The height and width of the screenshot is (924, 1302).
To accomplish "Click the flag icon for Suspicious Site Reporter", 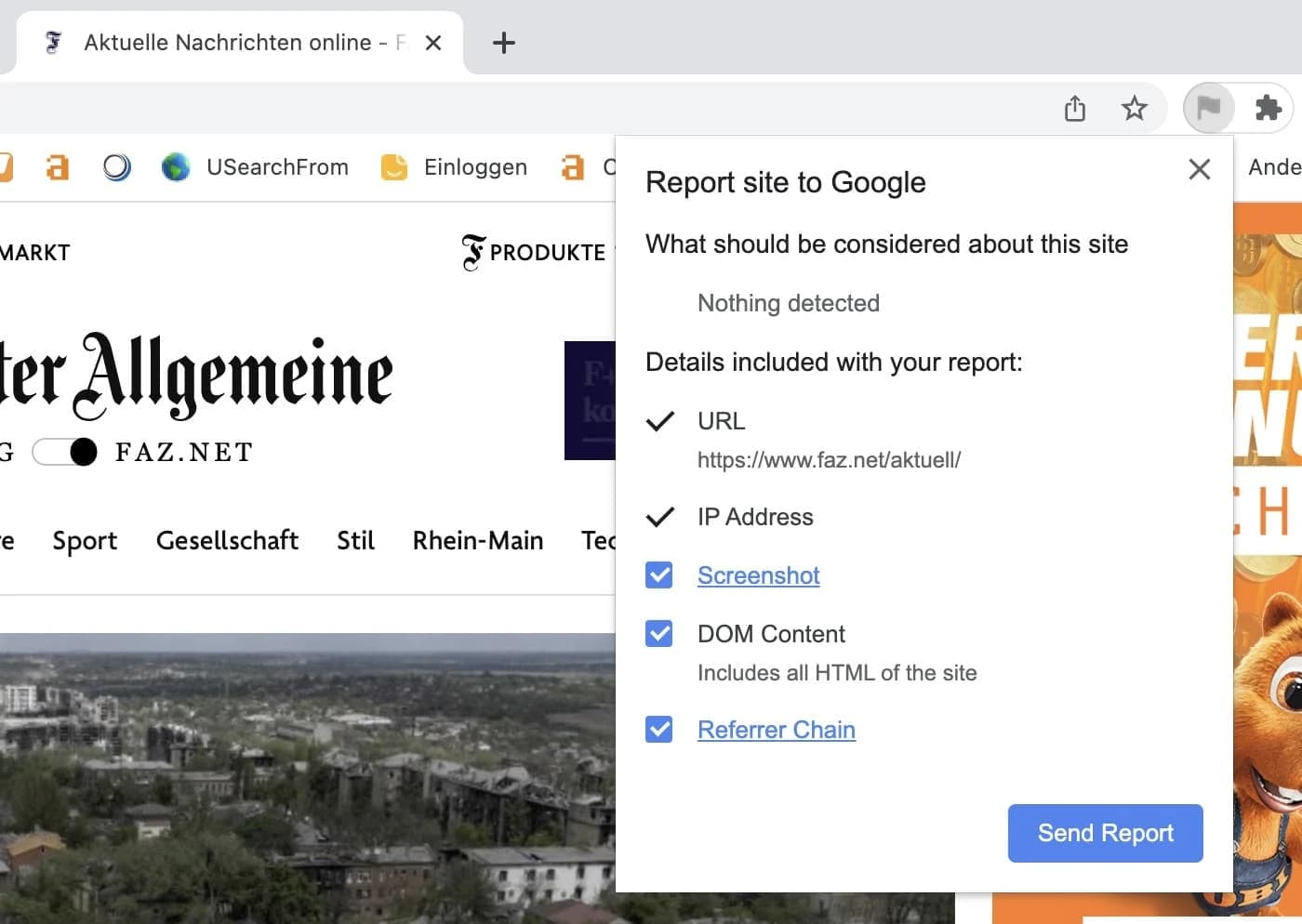I will click(1208, 108).
